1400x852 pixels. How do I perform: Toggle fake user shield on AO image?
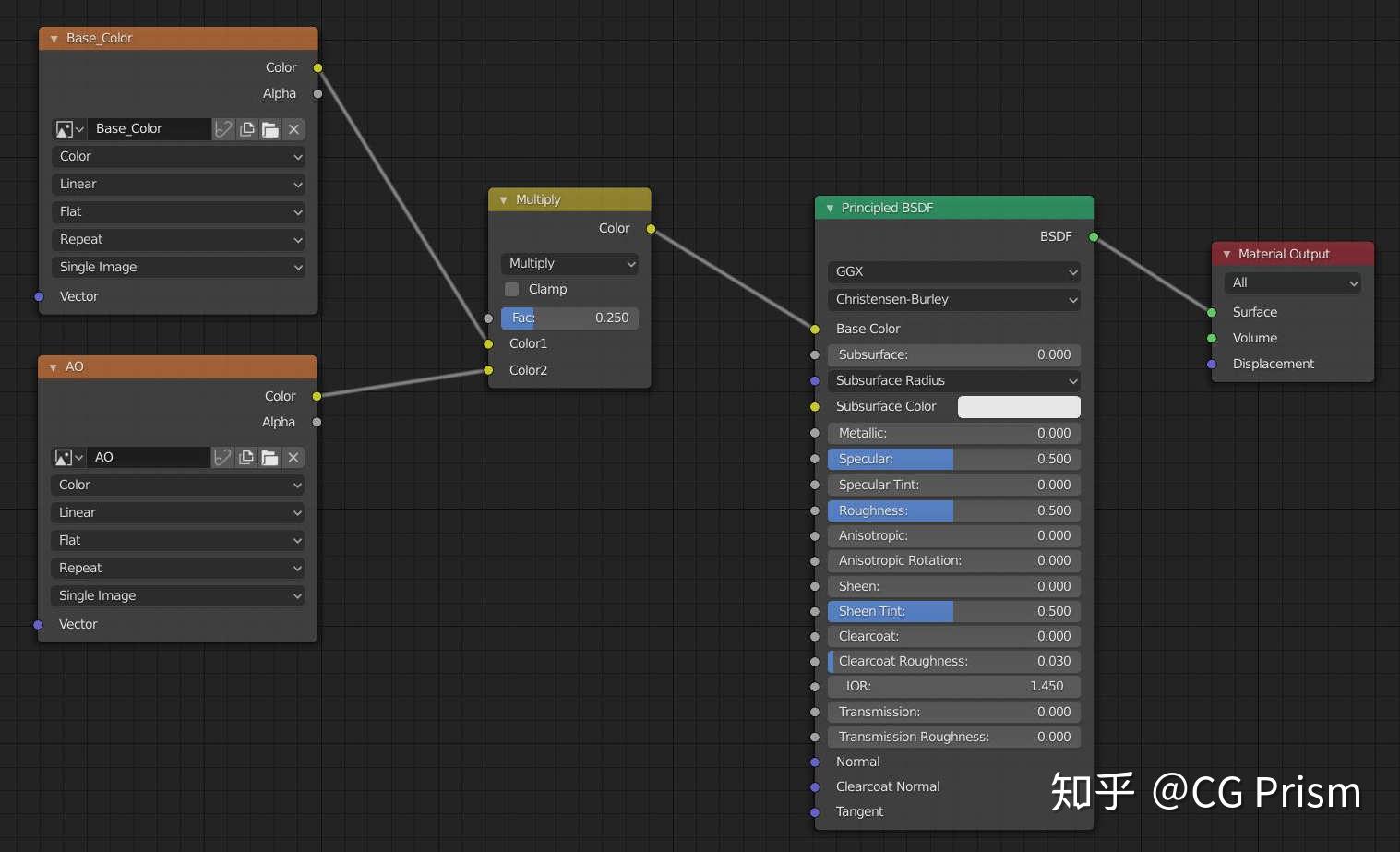pyautogui.click(x=222, y=458)
